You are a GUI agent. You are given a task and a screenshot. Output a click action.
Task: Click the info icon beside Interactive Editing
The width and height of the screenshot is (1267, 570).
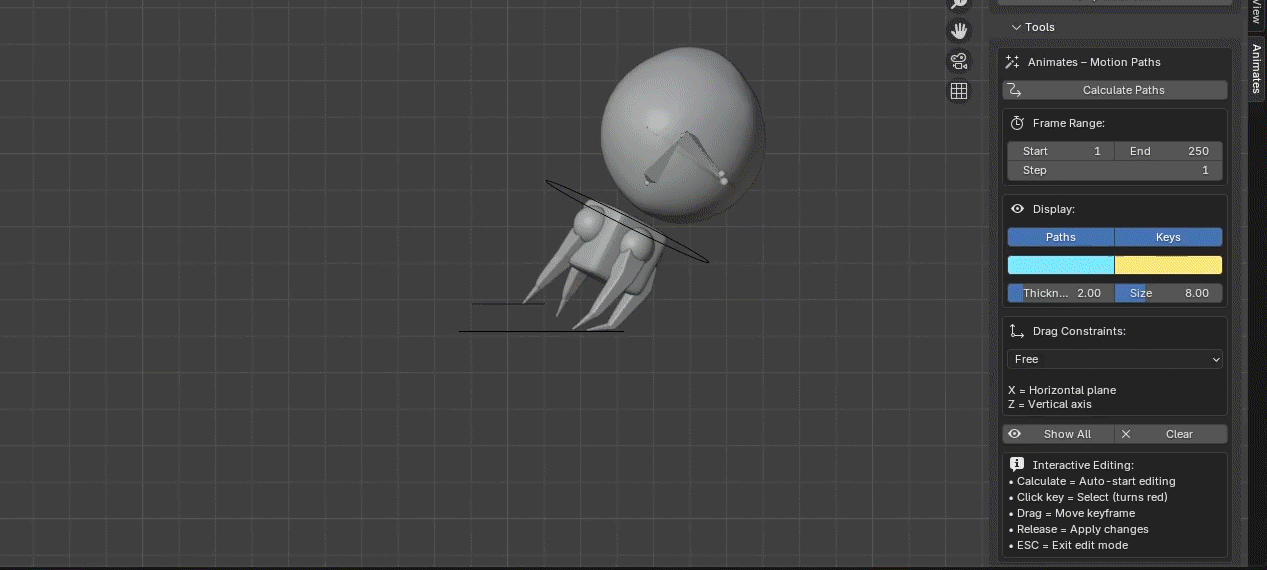(x=1017, y=465)
